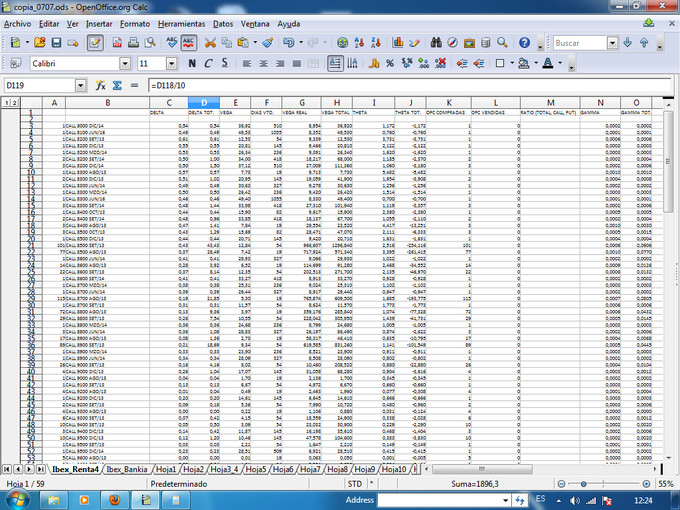Click into the Buscar search field

[578, 43]
